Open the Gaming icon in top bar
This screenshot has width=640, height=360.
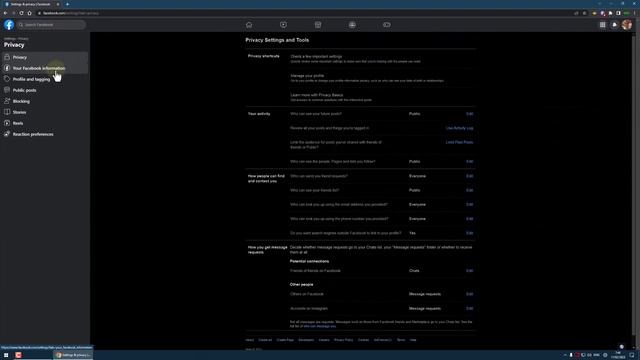pyautogui.click(x=387, y=25)
